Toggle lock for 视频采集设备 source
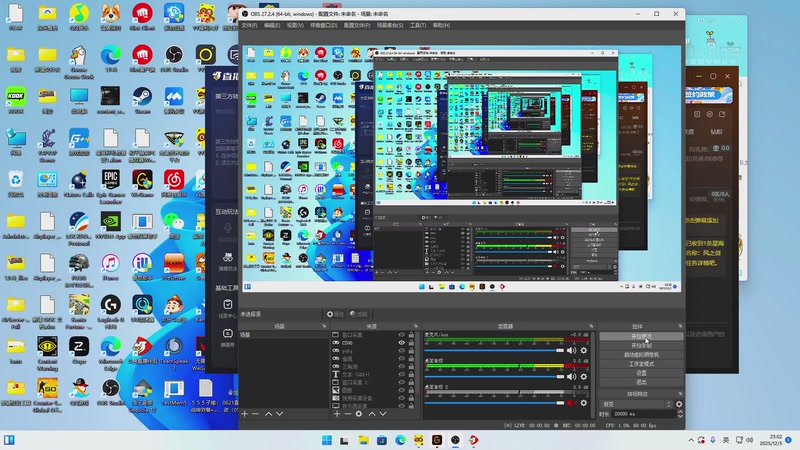The image size is (800, 450). pos(411,398)
